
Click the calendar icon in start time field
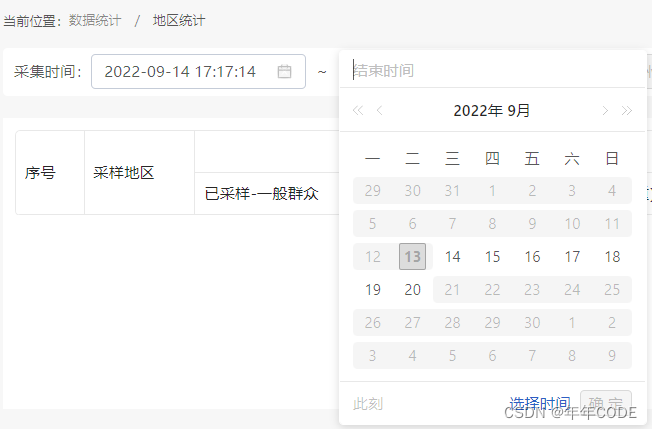pyautogui.click(x=284, y=72)
